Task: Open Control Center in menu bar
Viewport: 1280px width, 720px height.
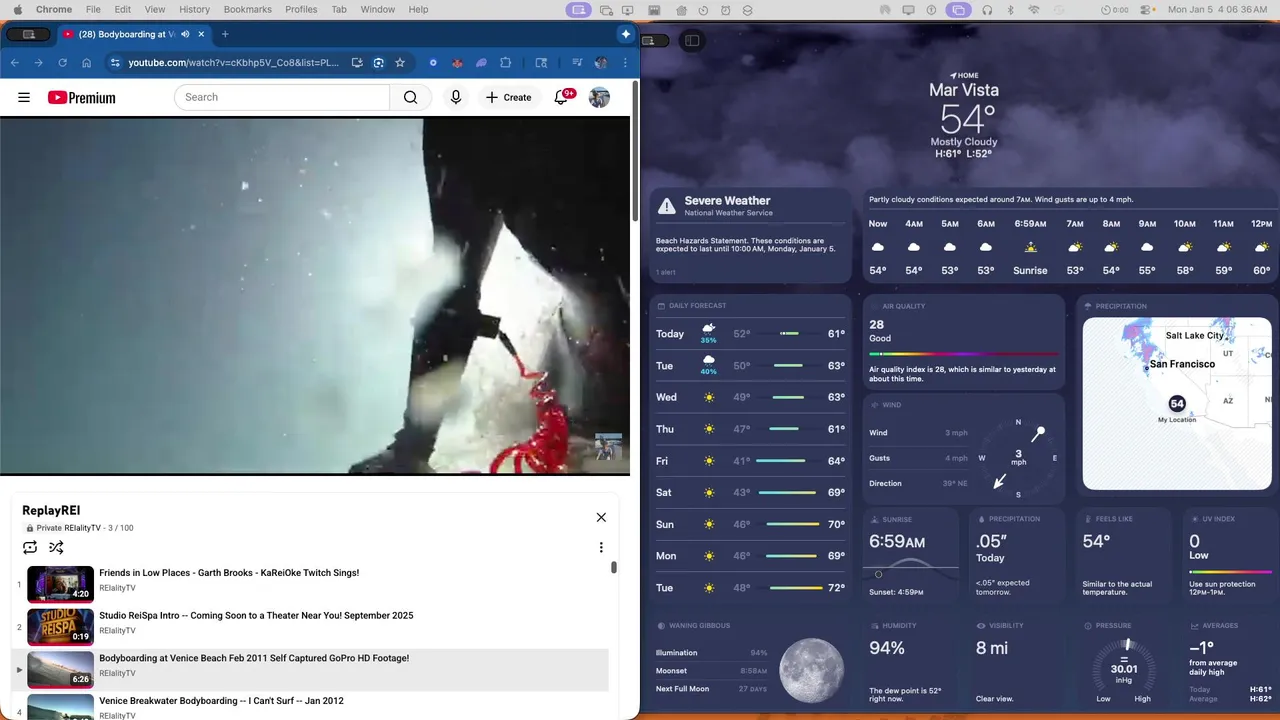Action: point(1145,9)
